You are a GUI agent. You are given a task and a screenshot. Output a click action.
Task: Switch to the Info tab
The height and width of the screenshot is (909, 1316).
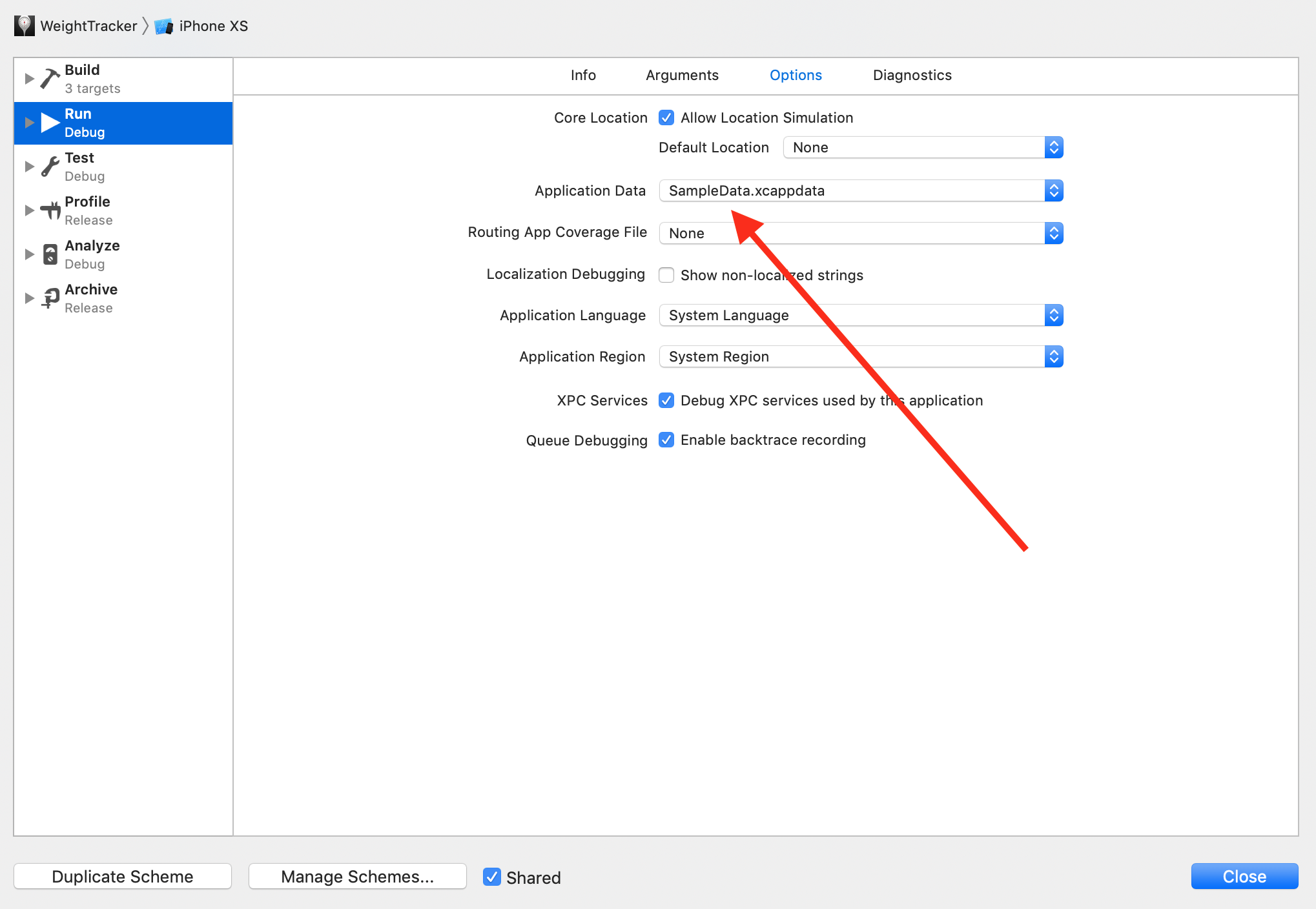[x=583, y=76]
